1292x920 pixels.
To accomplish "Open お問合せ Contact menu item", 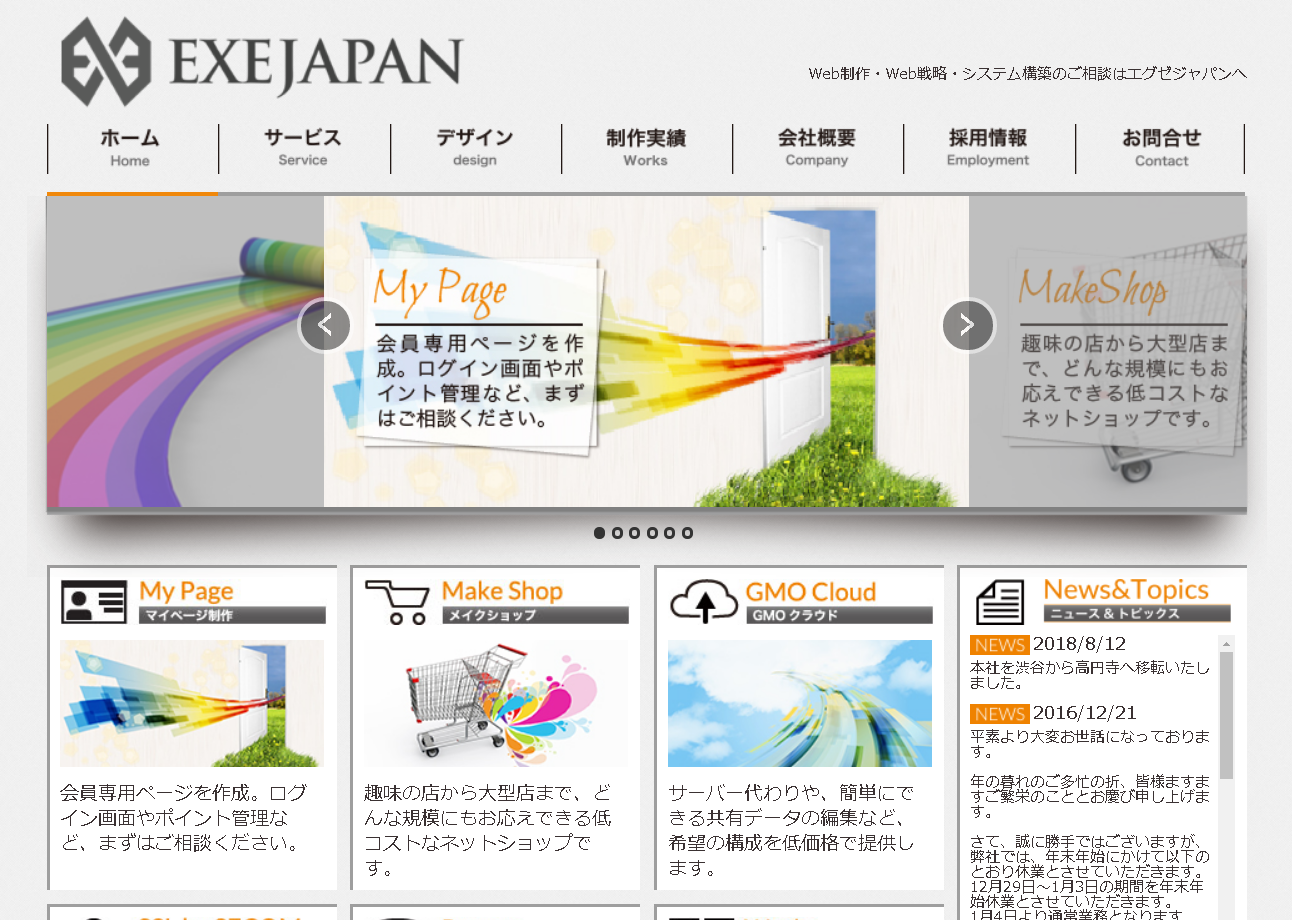I will (1161, 148).
